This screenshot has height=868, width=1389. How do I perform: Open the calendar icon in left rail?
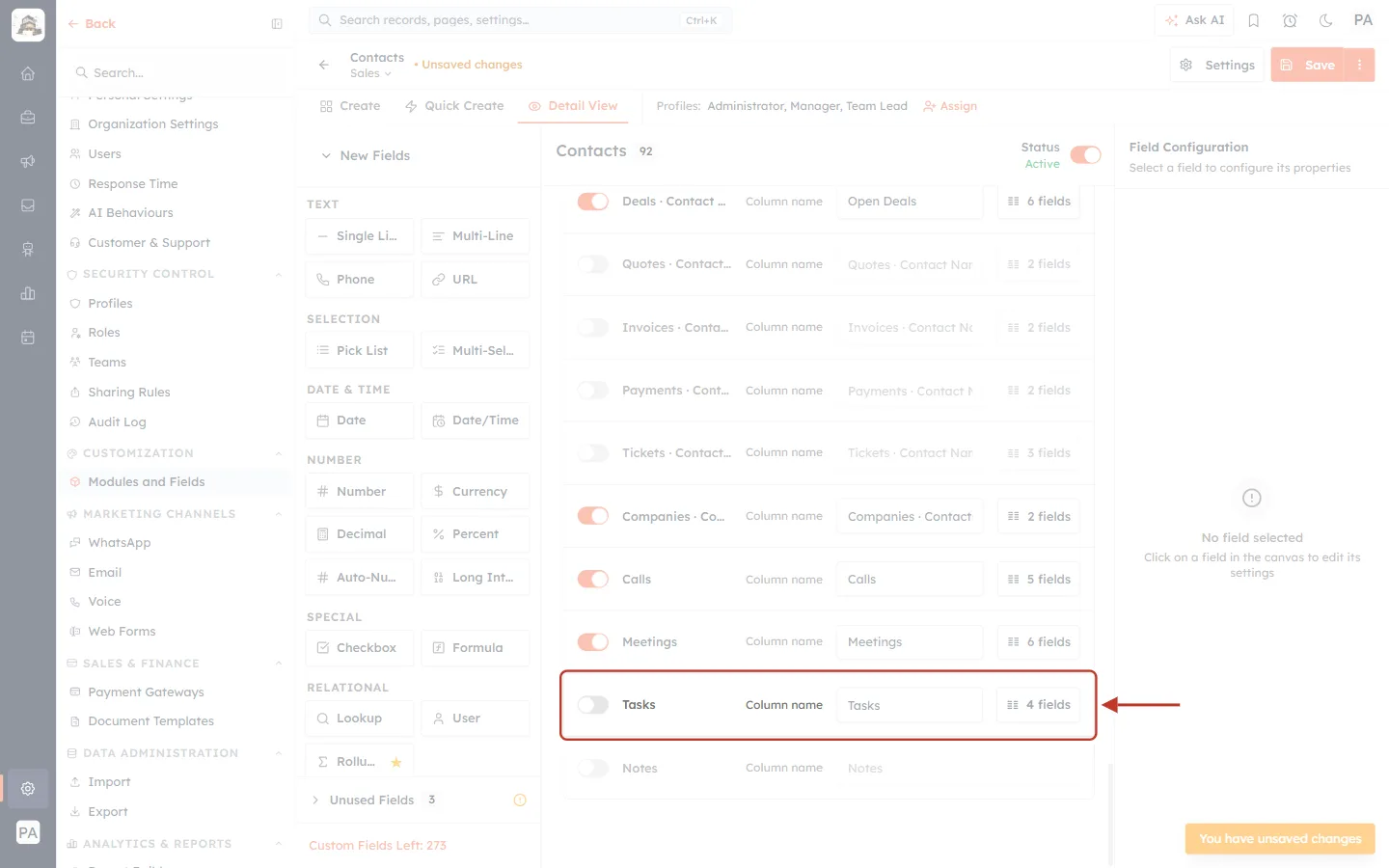(x=28, y=338)
